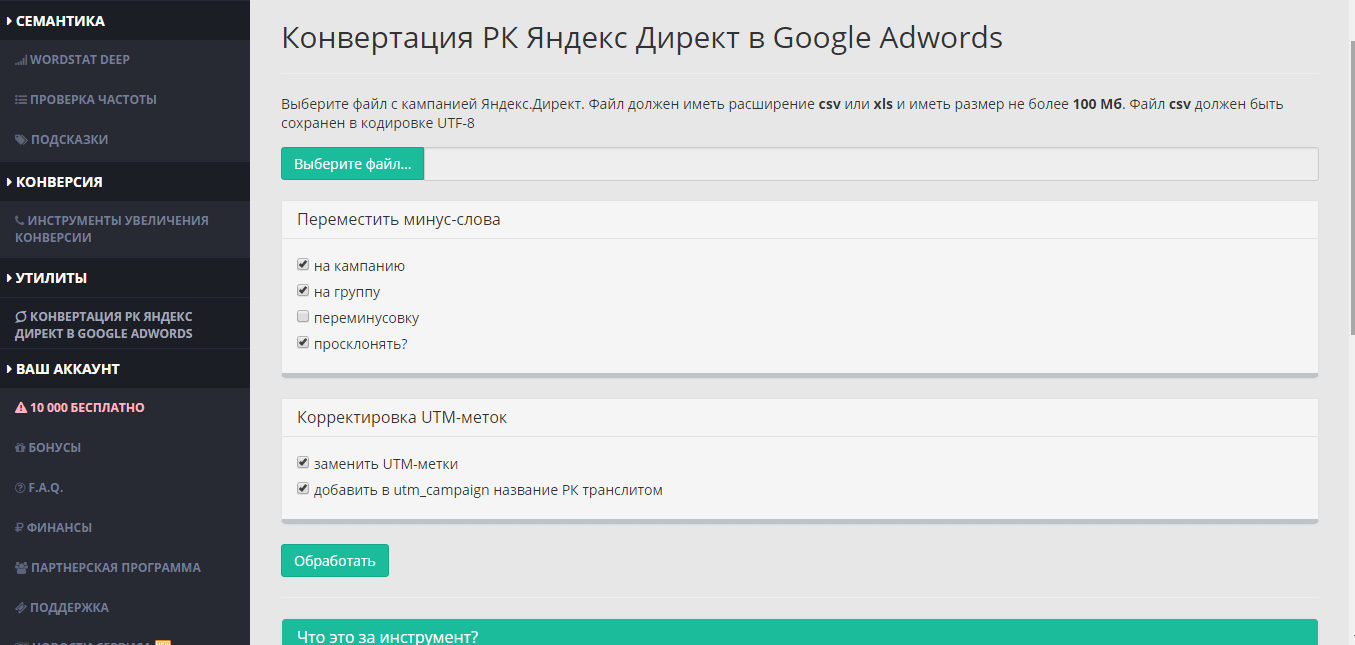Click the 'Выберите файл...' button
The image size is (1355, 645).
click(x=352, y=164)
